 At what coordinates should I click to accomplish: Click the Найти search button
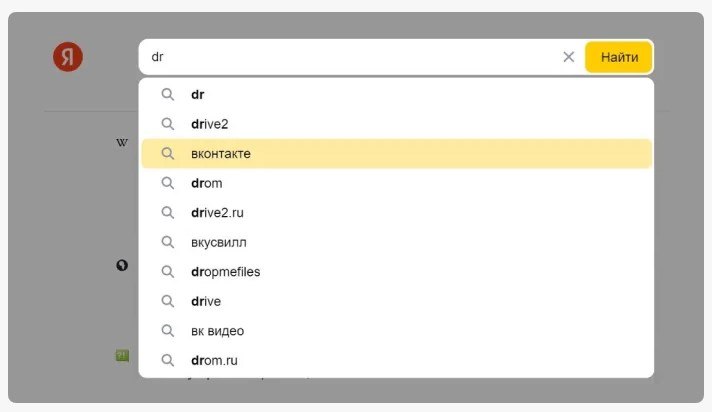click(619, 57)
